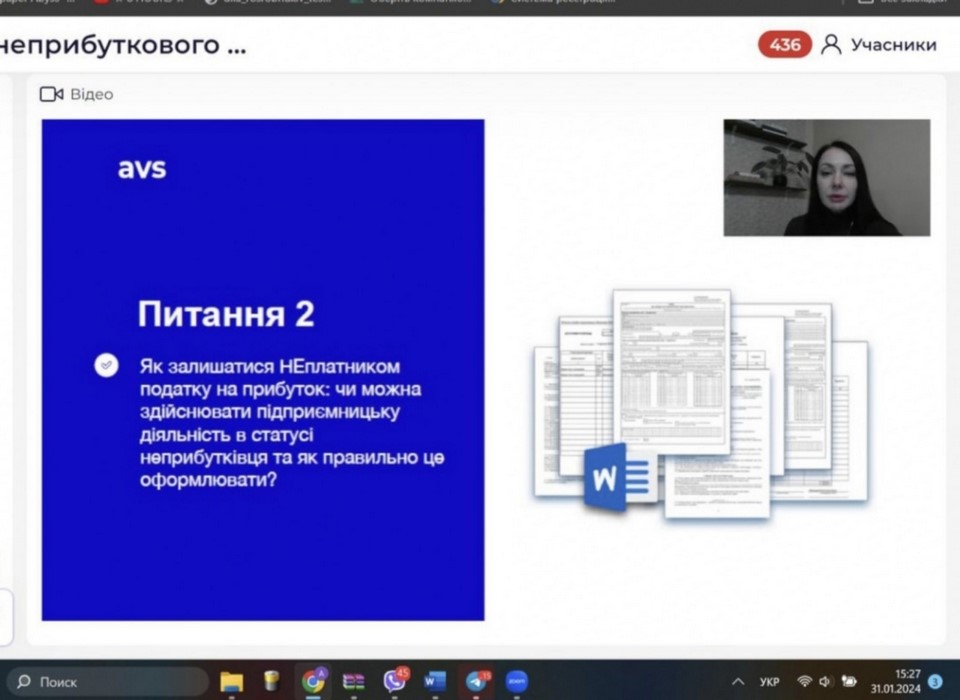Switch the УКР keyboard language
The width and height of the screenshot is (960, 700).
click(770, 682)
